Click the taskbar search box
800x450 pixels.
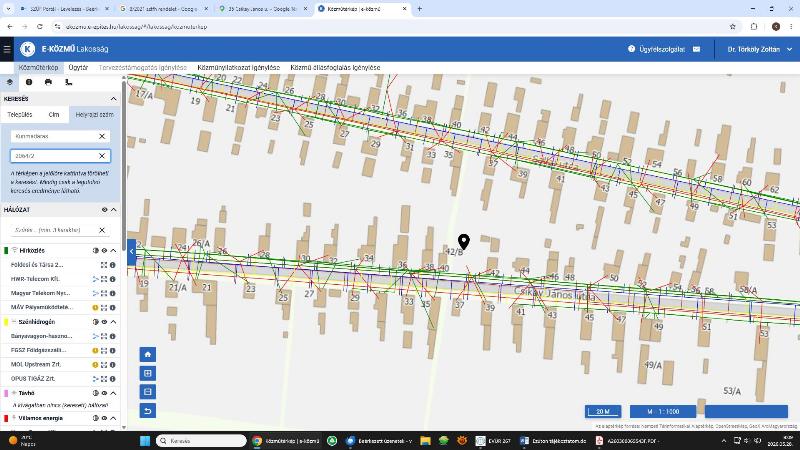click(201, 440)
